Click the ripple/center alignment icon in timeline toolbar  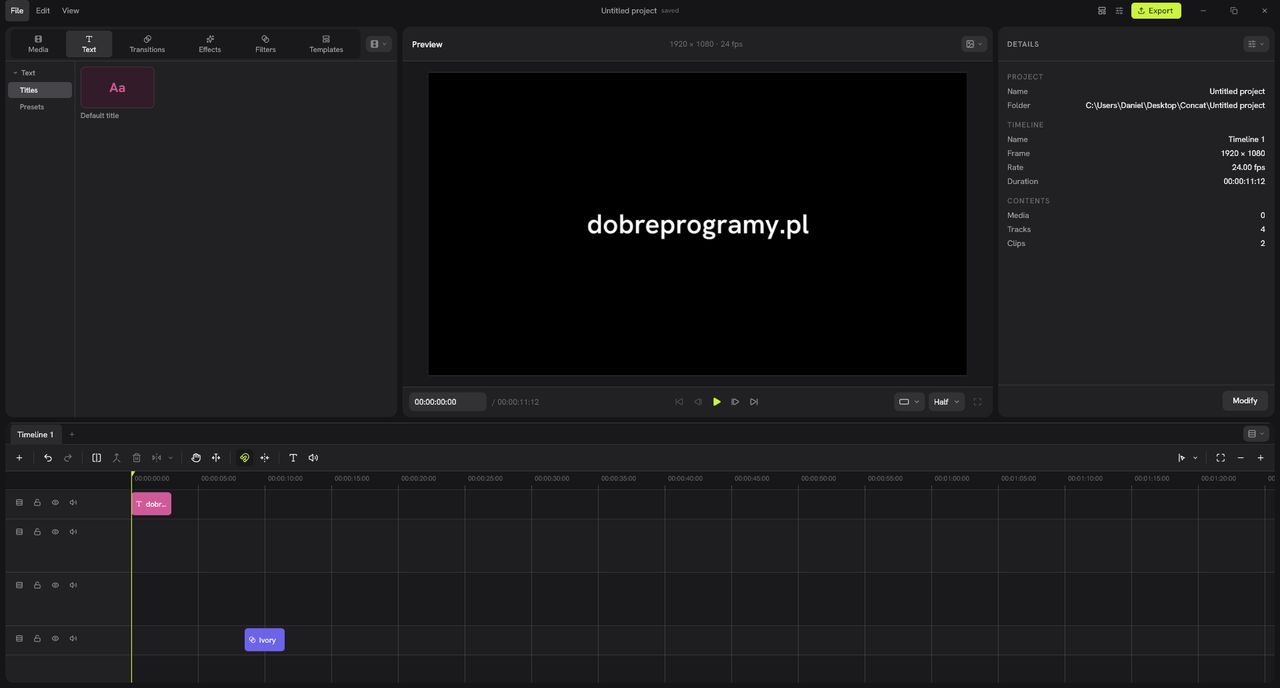(265, 458)
